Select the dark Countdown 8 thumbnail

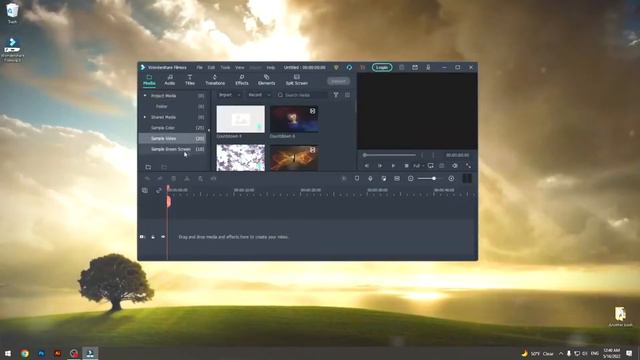tap(294, 119)
